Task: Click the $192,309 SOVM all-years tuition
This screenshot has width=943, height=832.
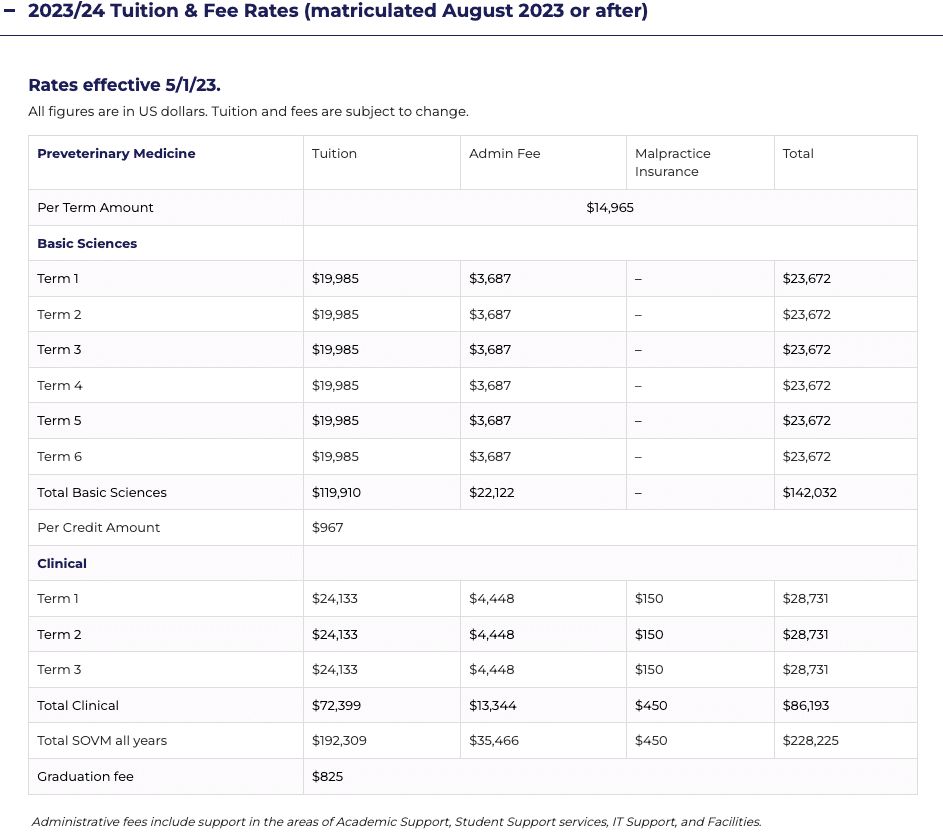Action: [x=339, y=741]
